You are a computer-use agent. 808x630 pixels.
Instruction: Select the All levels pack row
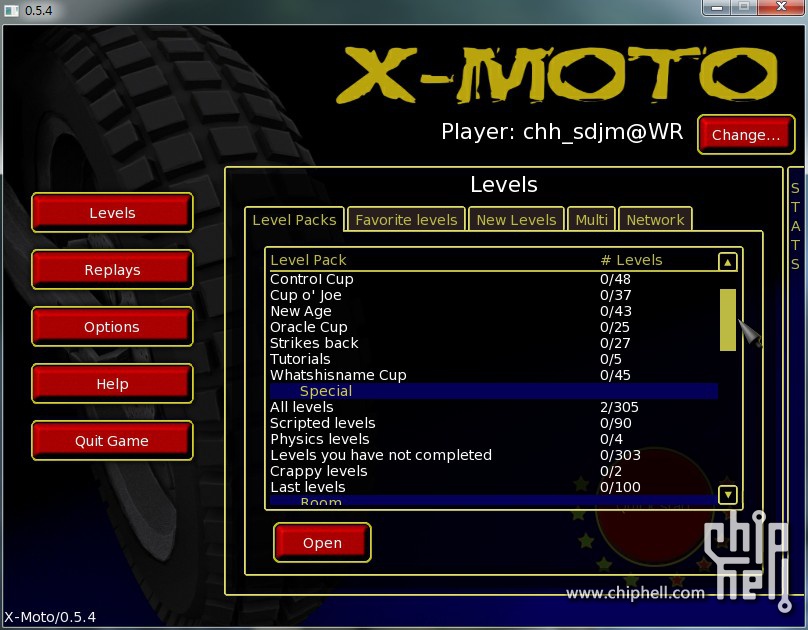(x=494, y=407)
